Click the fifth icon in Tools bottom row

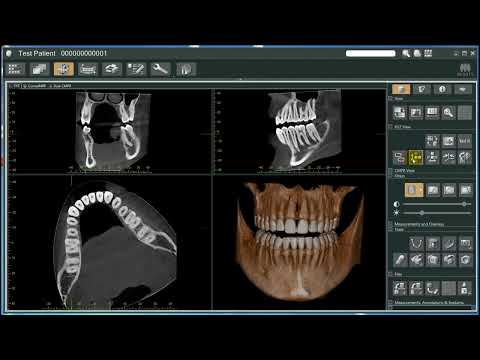coord(465,260)
